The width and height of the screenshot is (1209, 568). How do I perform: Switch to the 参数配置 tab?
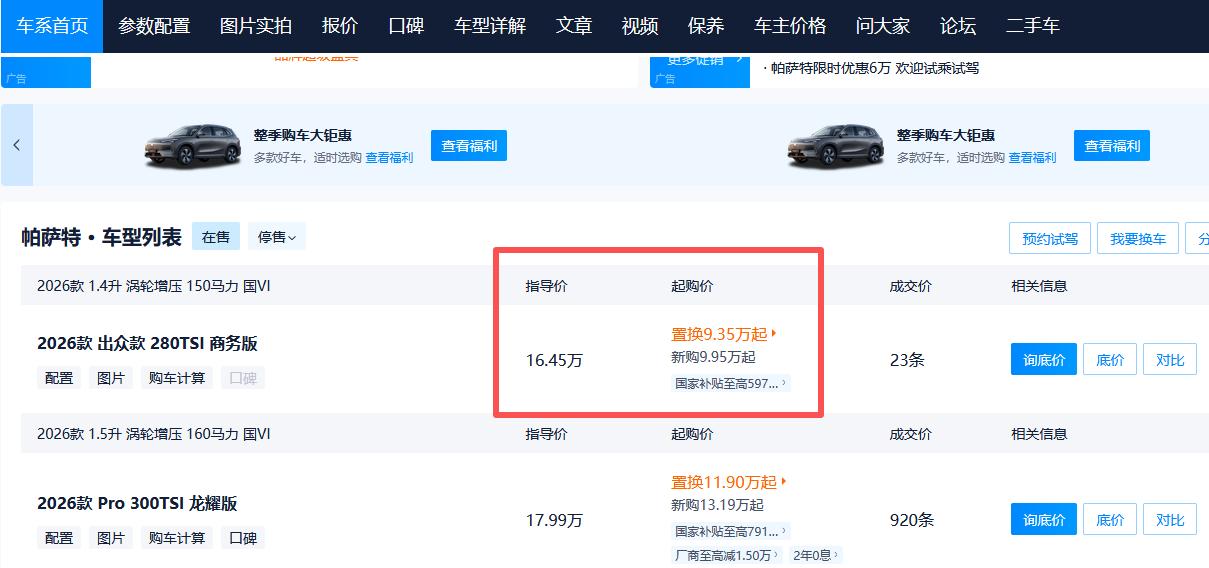154,26
